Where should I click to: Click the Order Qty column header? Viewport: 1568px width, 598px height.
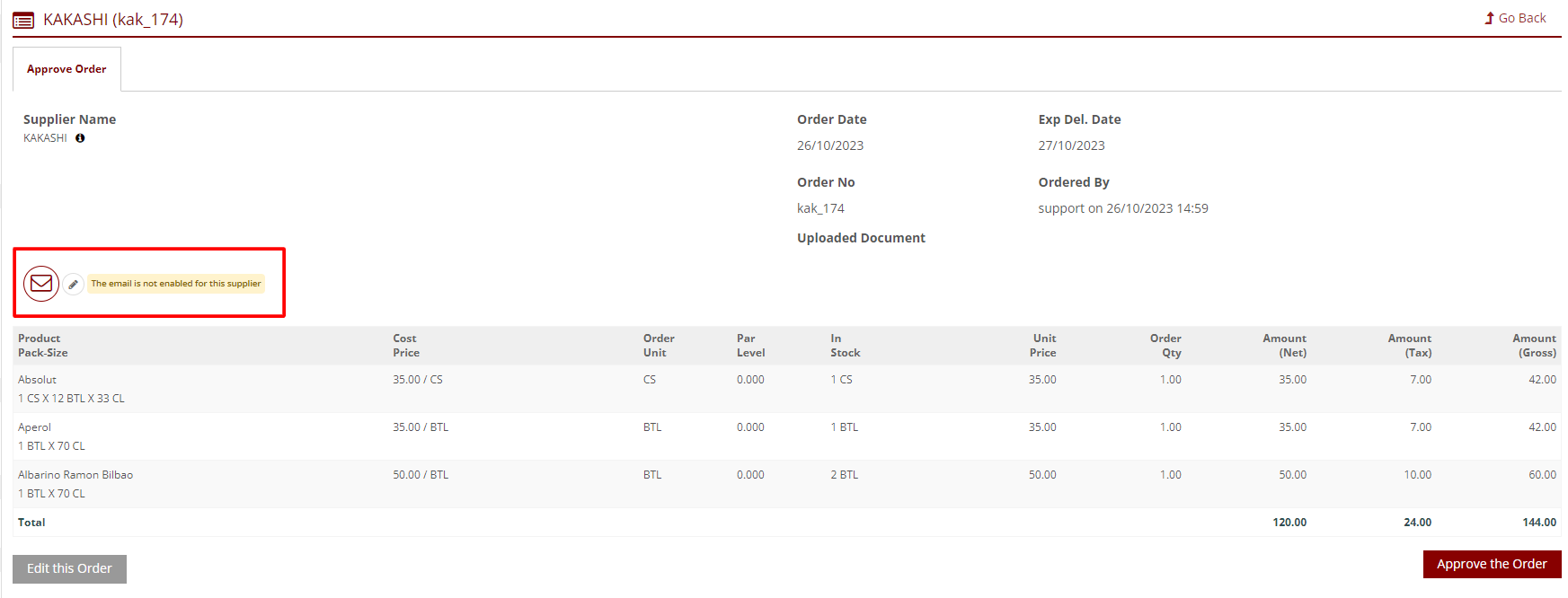coord(1165,346)
